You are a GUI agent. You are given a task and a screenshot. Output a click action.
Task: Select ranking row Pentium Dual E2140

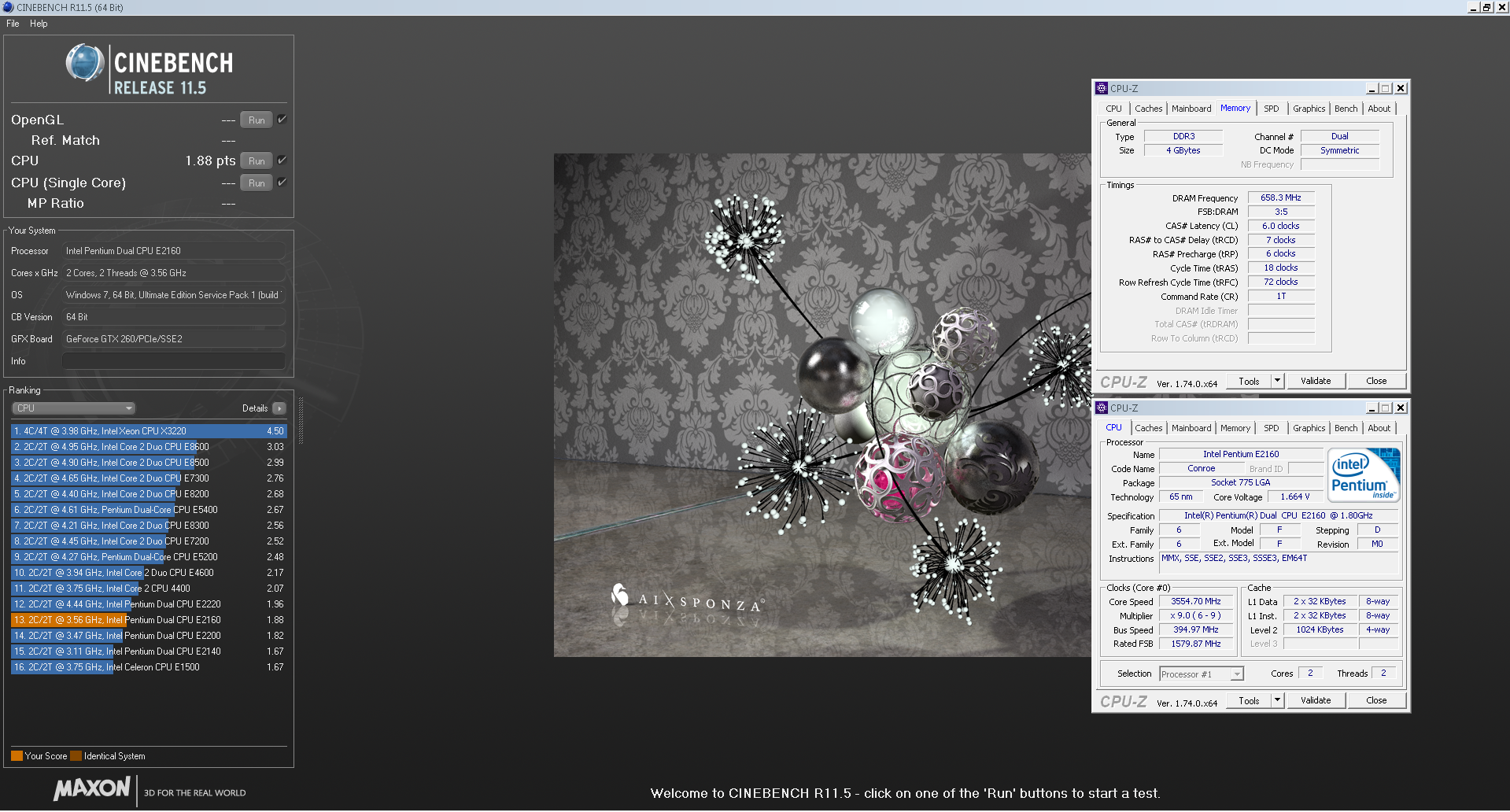click(x=149, y=651)
